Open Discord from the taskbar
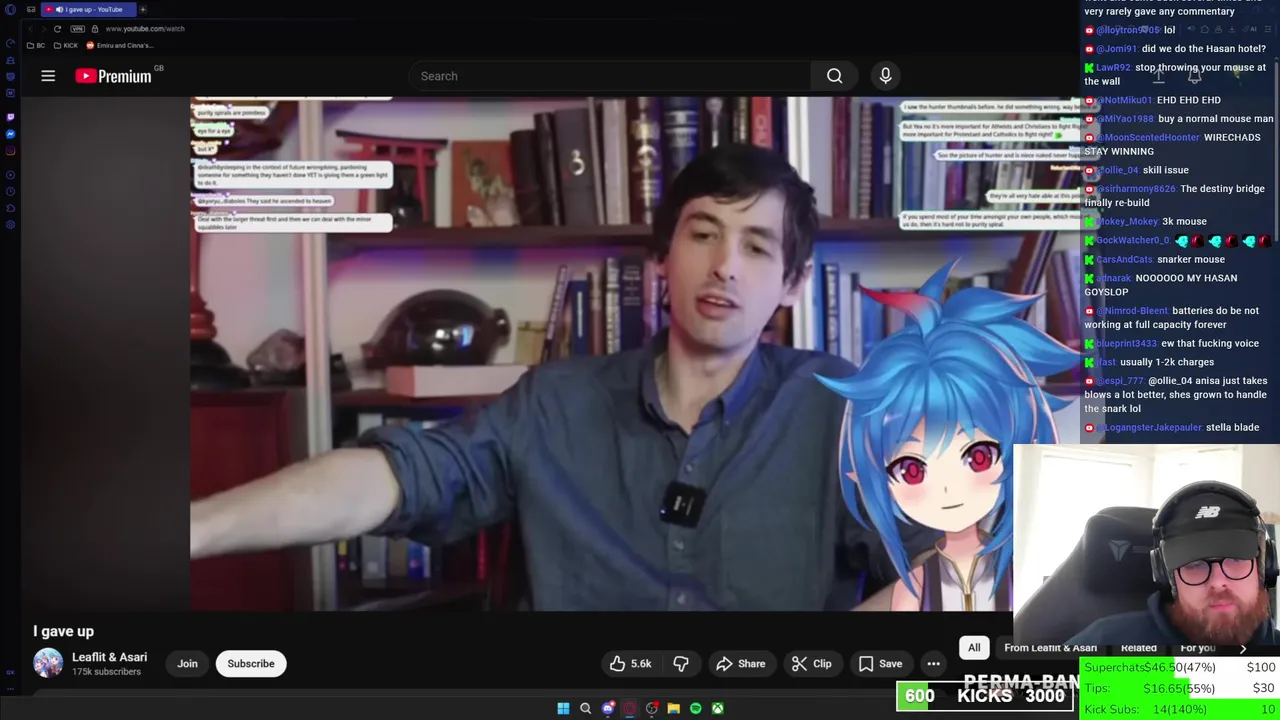The width and height of the screenshot is (1280, 720). point(608,708)
